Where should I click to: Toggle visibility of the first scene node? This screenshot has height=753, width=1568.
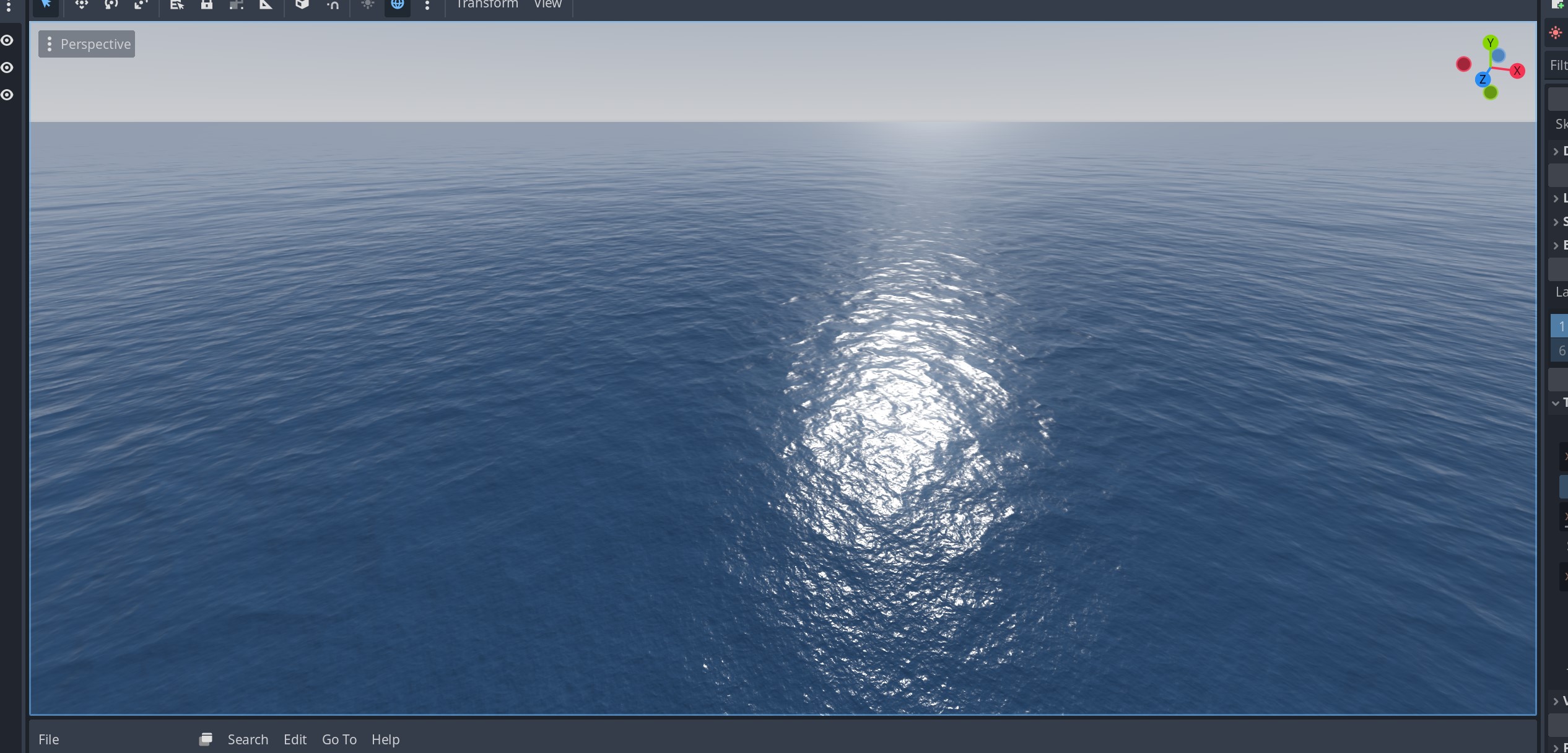7,40
